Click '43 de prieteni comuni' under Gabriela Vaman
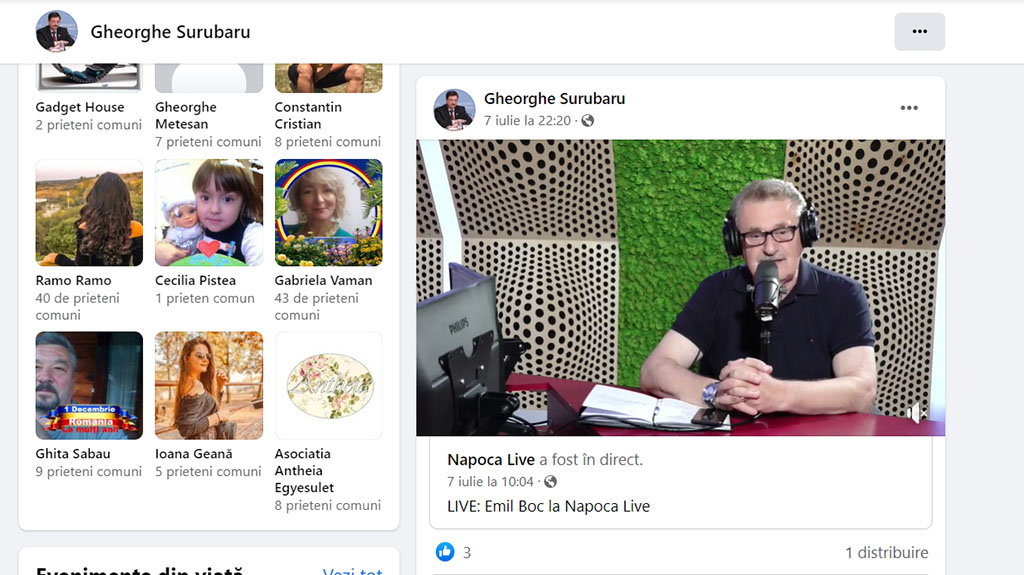The image size is (1024, 575). (317, 307)
